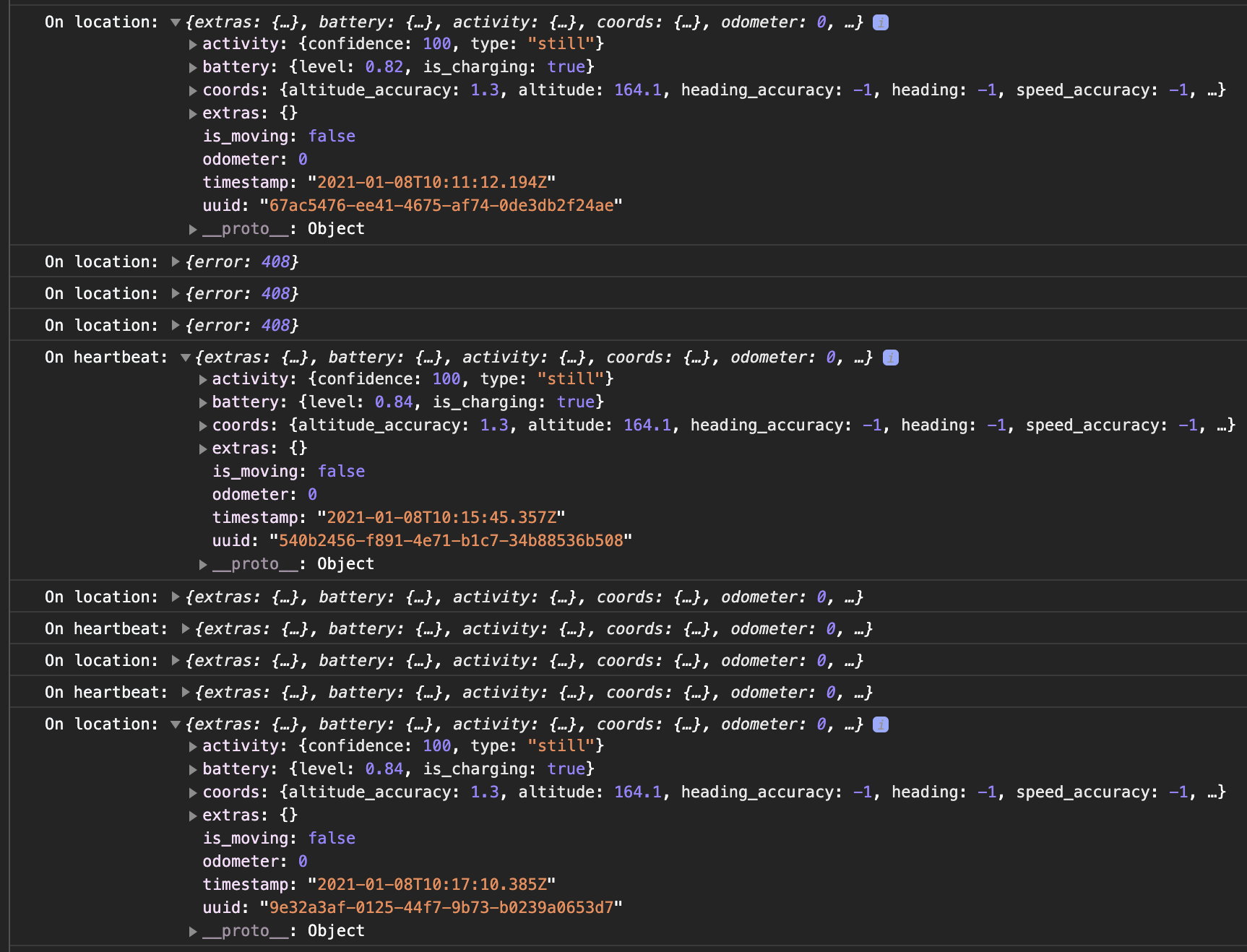Expand coords inside the expanded heartbeat object
Viewport: 1247px width, 952px height.
[203, 425]
